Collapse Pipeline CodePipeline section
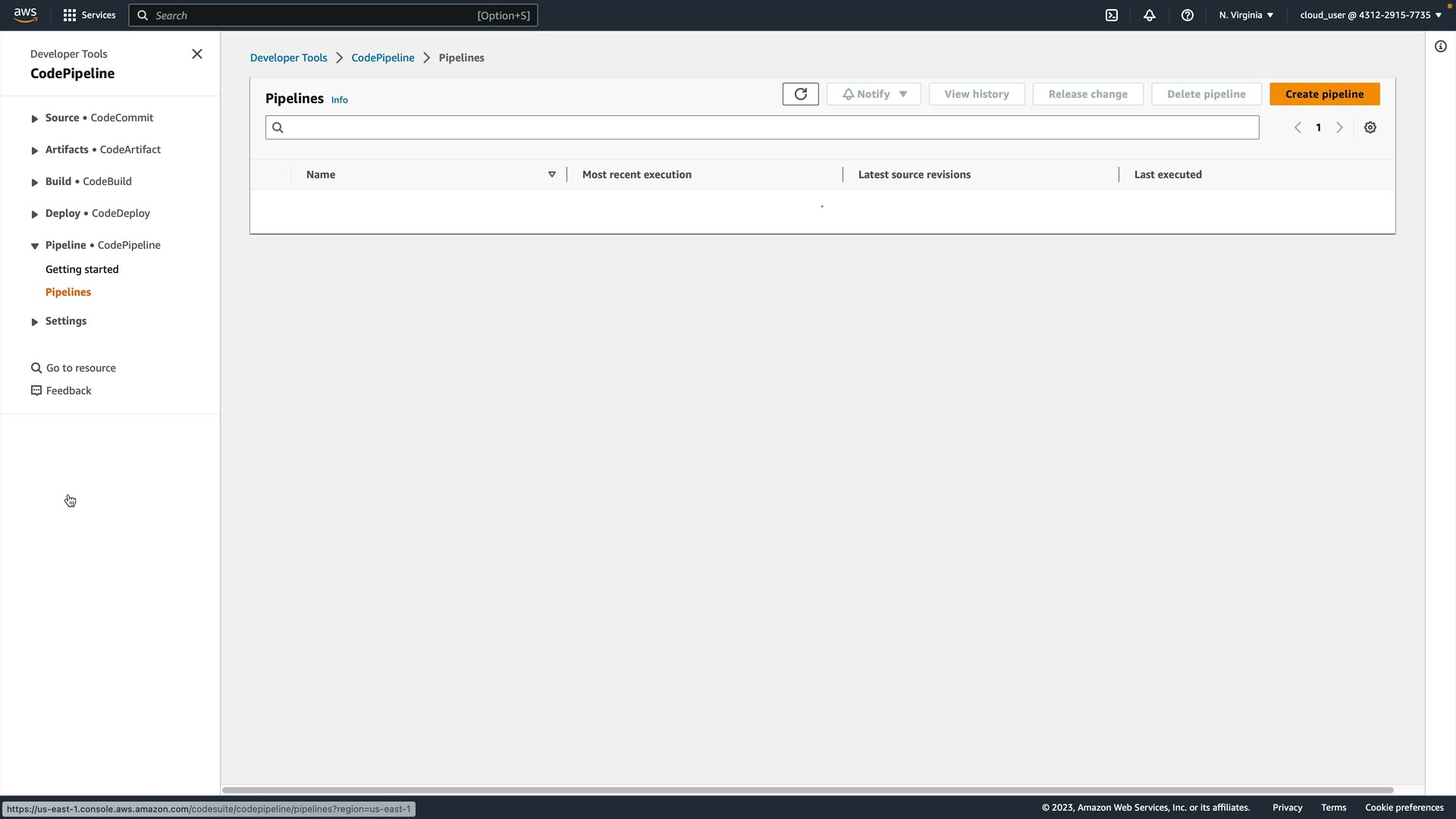 click(35, 246)
